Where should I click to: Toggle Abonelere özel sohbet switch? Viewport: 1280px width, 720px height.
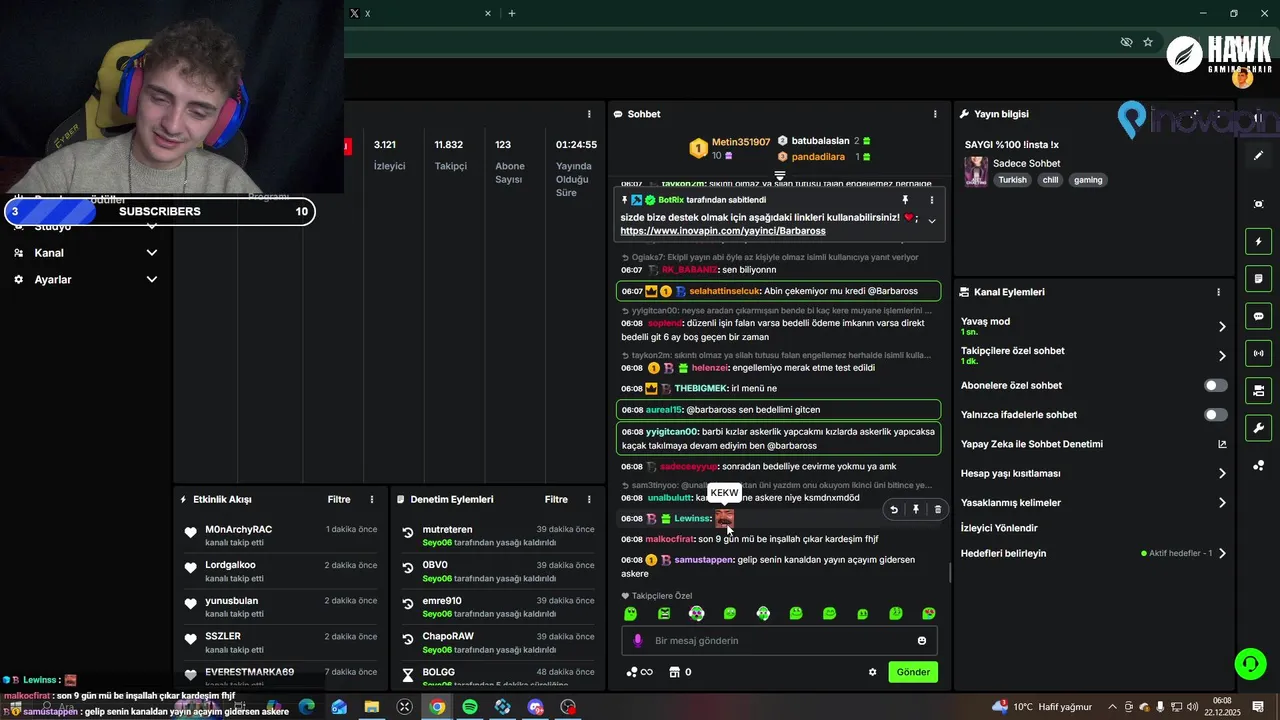[x=1216, y=385]
